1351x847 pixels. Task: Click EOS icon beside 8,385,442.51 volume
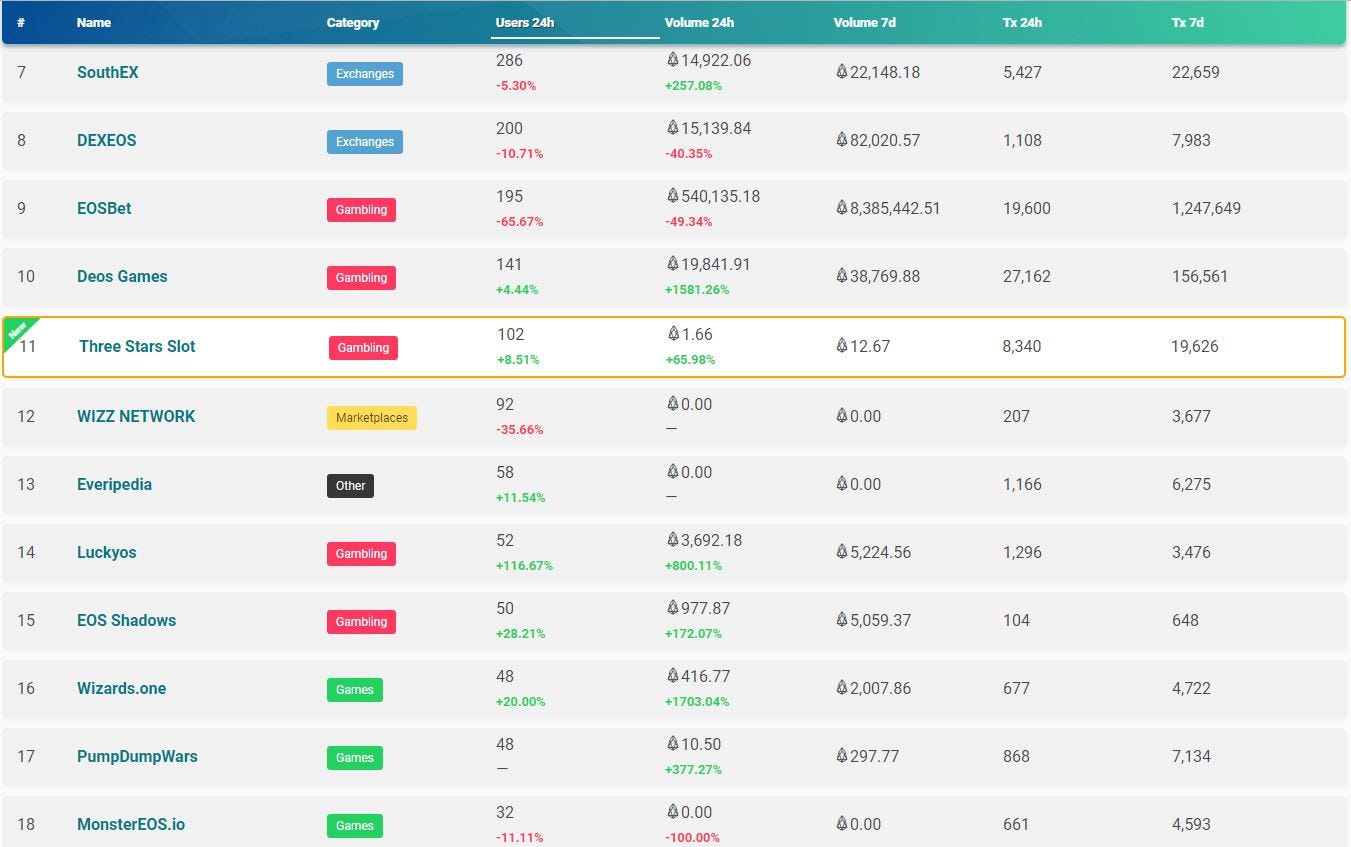[841, 208]
